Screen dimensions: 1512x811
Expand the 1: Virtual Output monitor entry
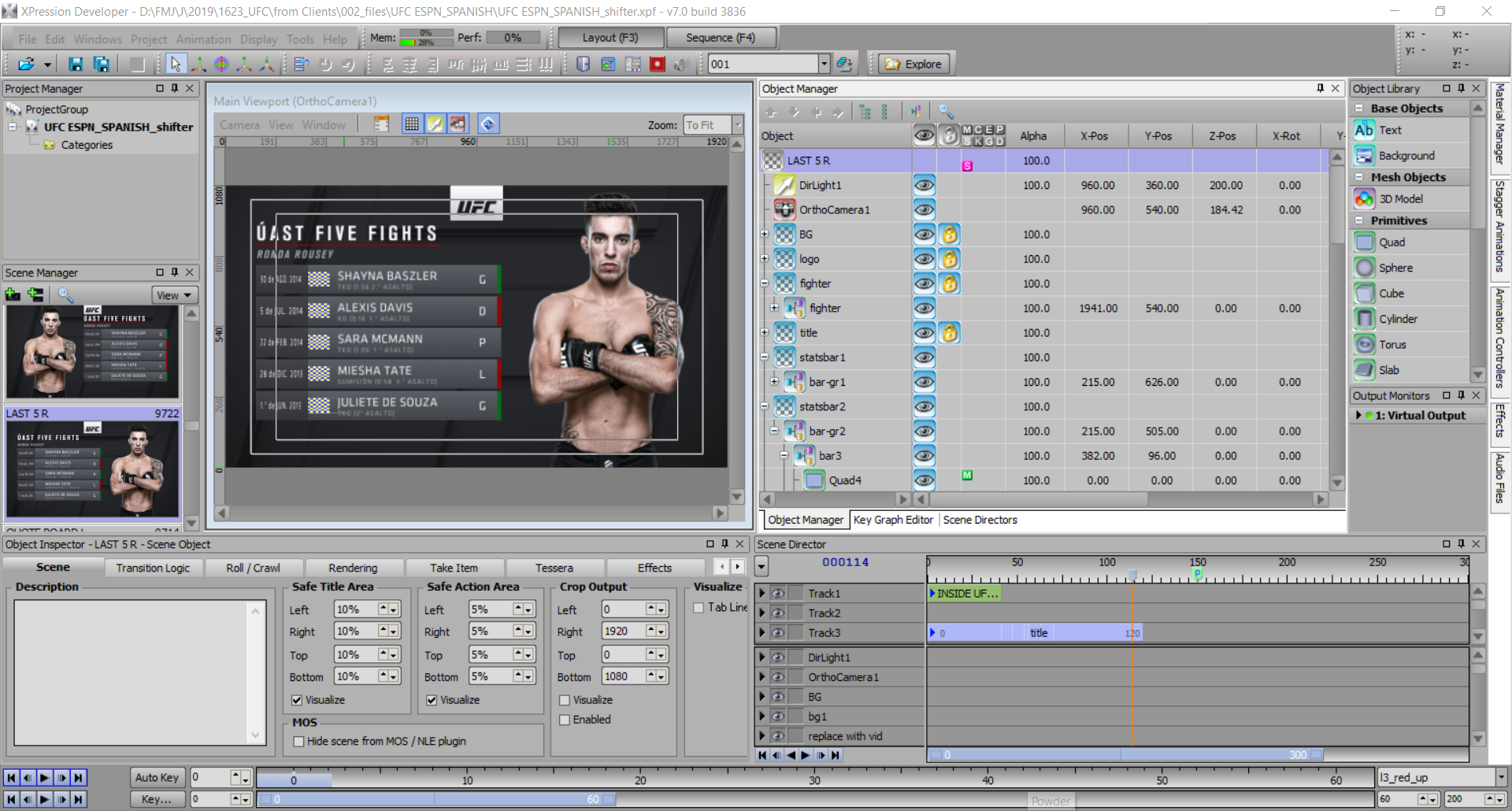tap(1358, 415)
